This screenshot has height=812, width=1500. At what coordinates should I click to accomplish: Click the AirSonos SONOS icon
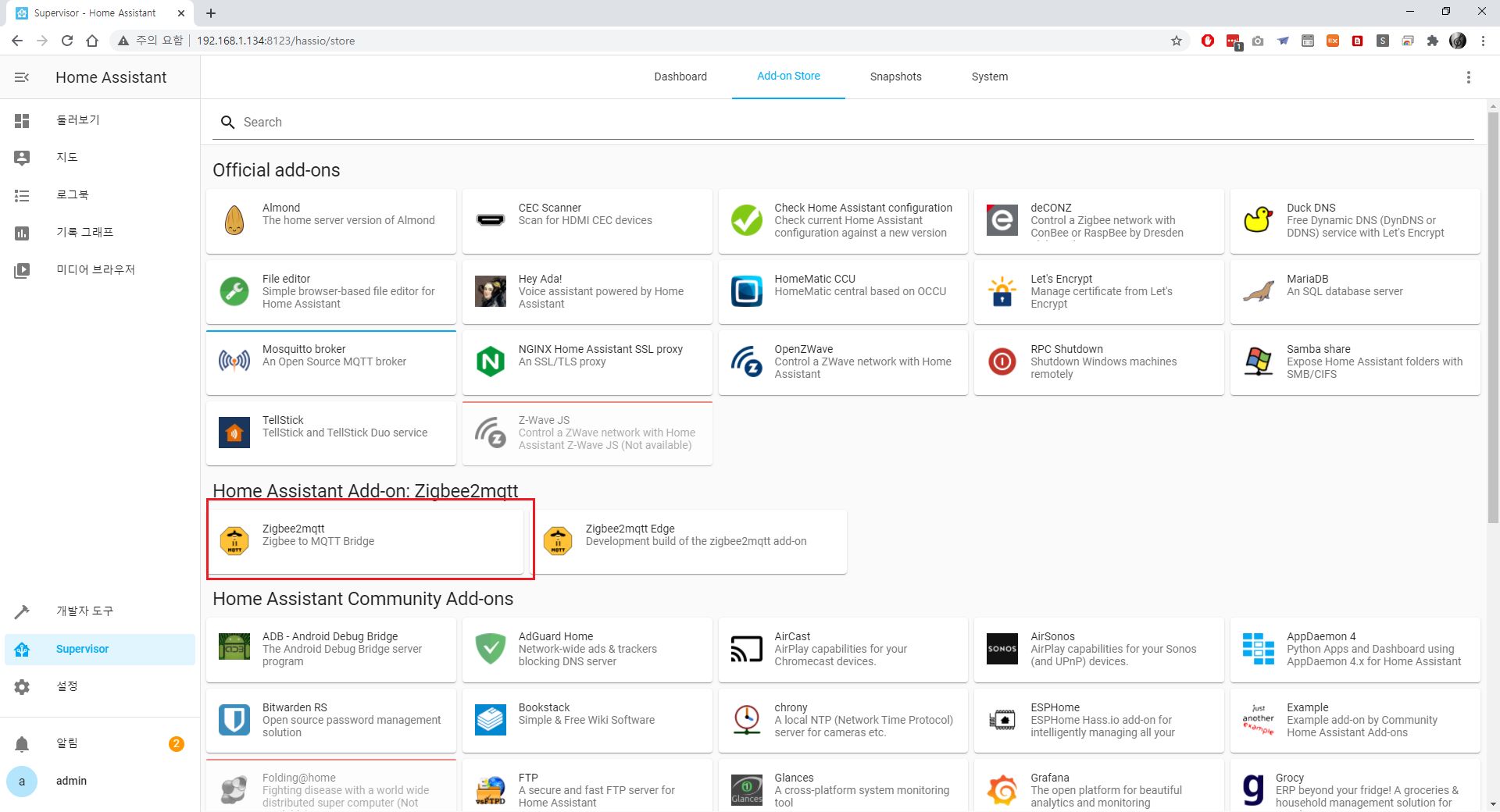pyautogui.click(x=1002, y=649)
